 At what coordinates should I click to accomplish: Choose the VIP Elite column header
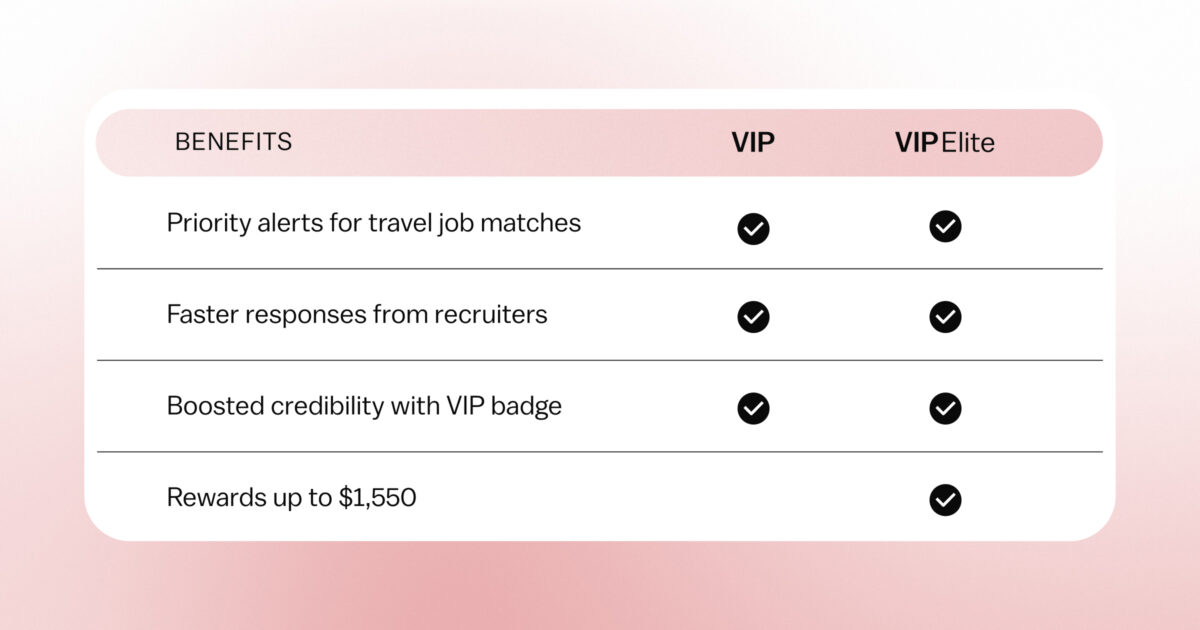(945, 143)
